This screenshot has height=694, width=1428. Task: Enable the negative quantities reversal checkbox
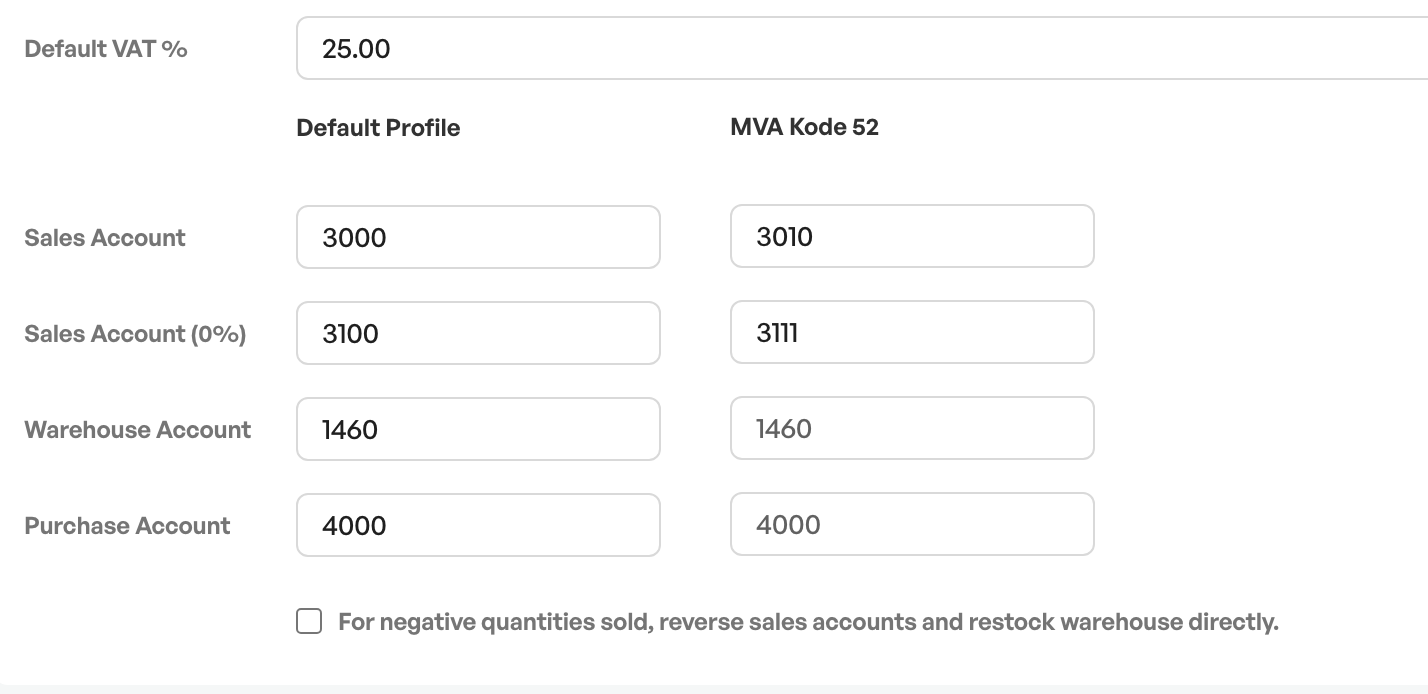pyautogui.click(x=309, y=621)
